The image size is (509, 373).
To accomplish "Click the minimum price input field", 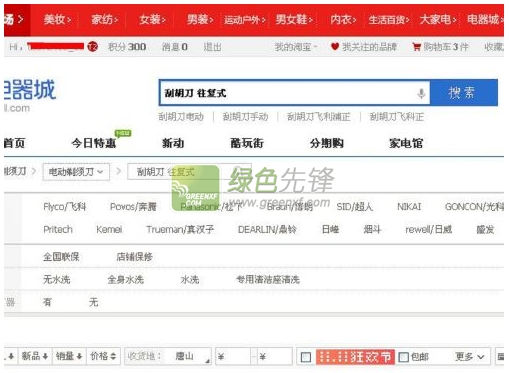I will click(233, 357).
